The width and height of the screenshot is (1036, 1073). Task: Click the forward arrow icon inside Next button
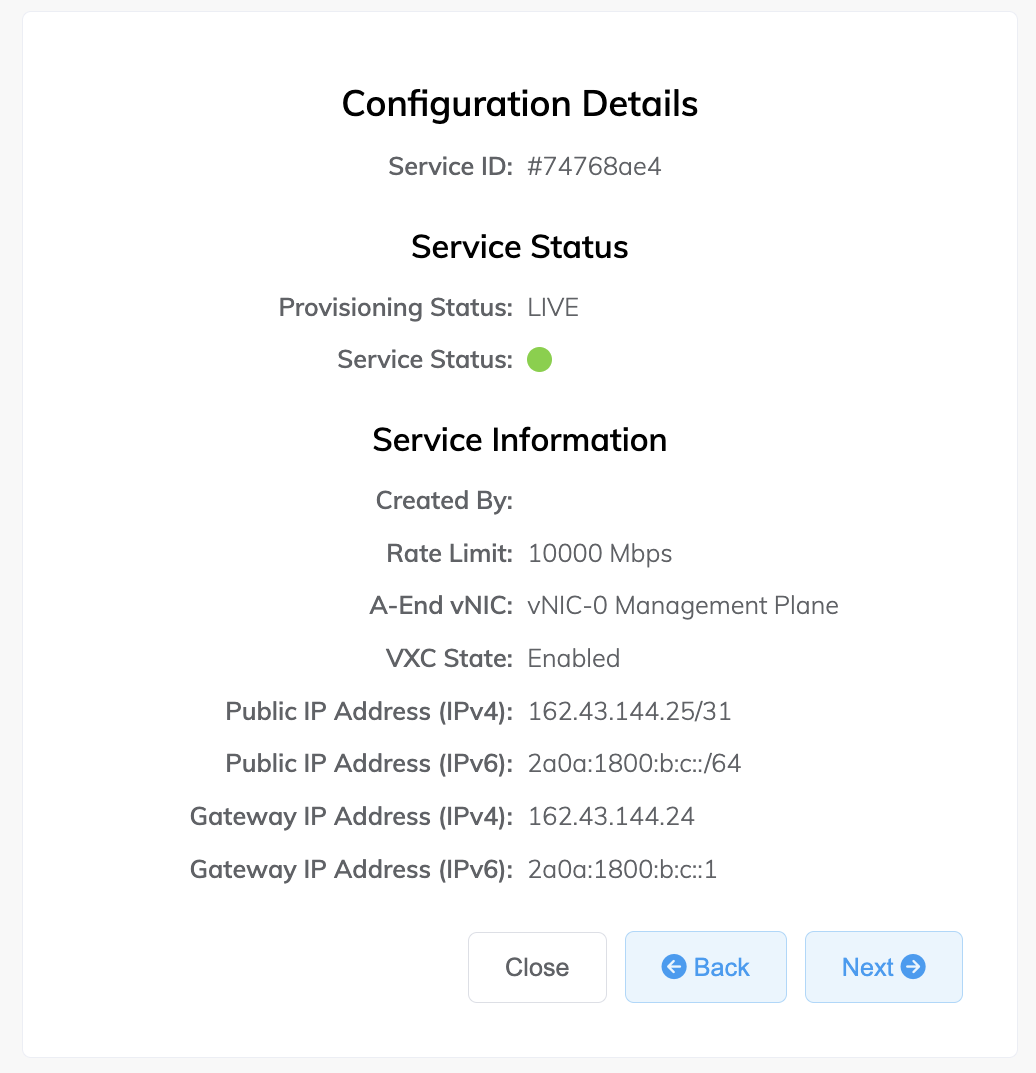912,967
